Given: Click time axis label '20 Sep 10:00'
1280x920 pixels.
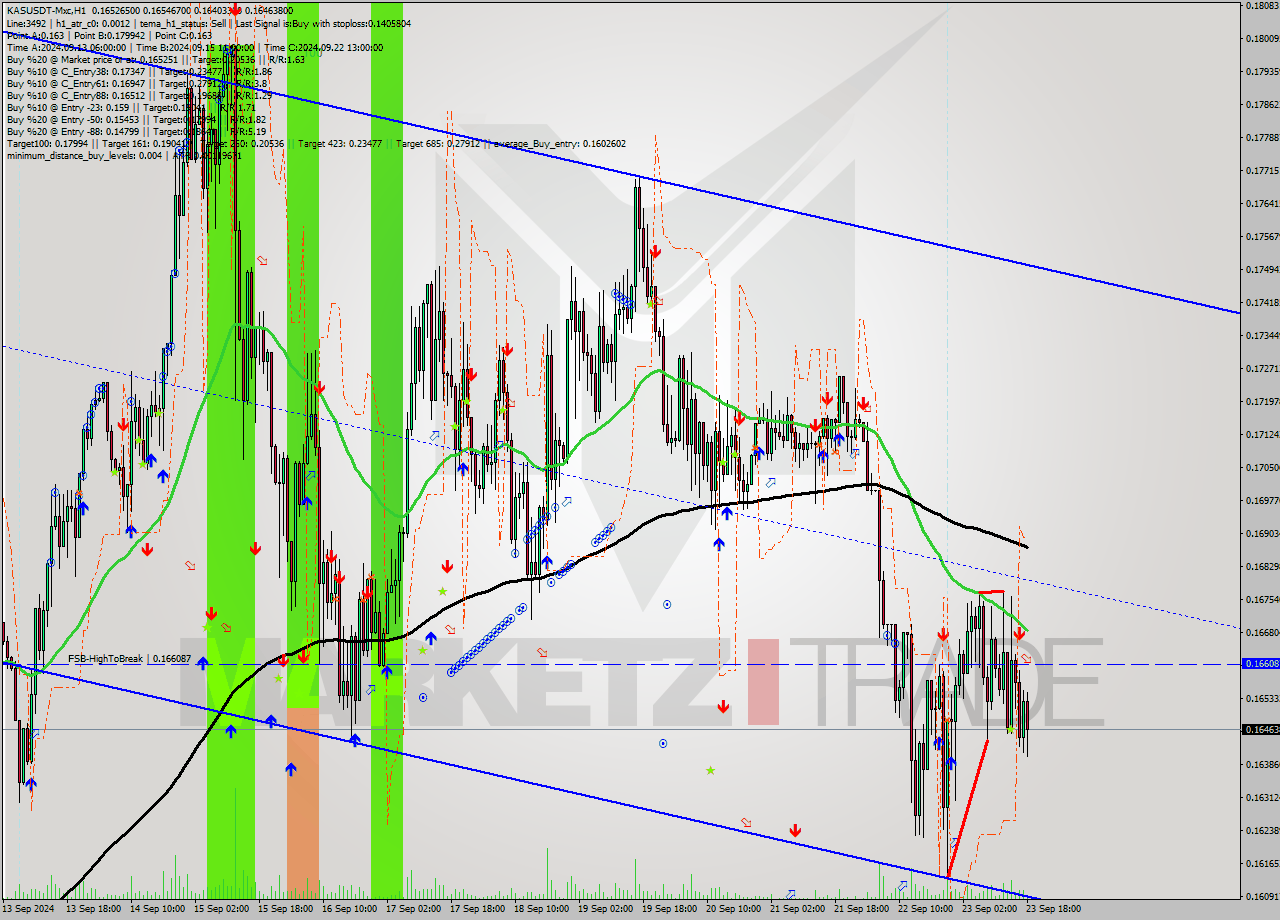Looking at the screenshot, I should pyautogui.click(x=734, y=909).
